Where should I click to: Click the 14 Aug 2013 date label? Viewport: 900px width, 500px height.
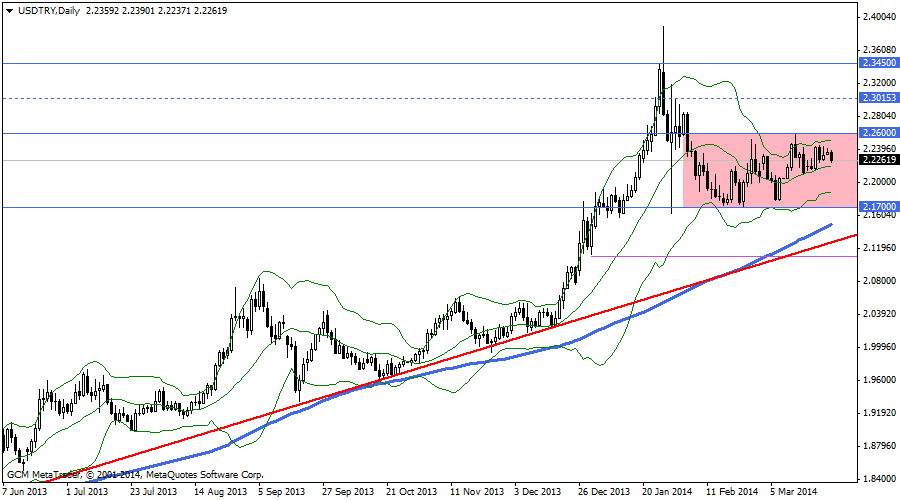coord(220,492)
